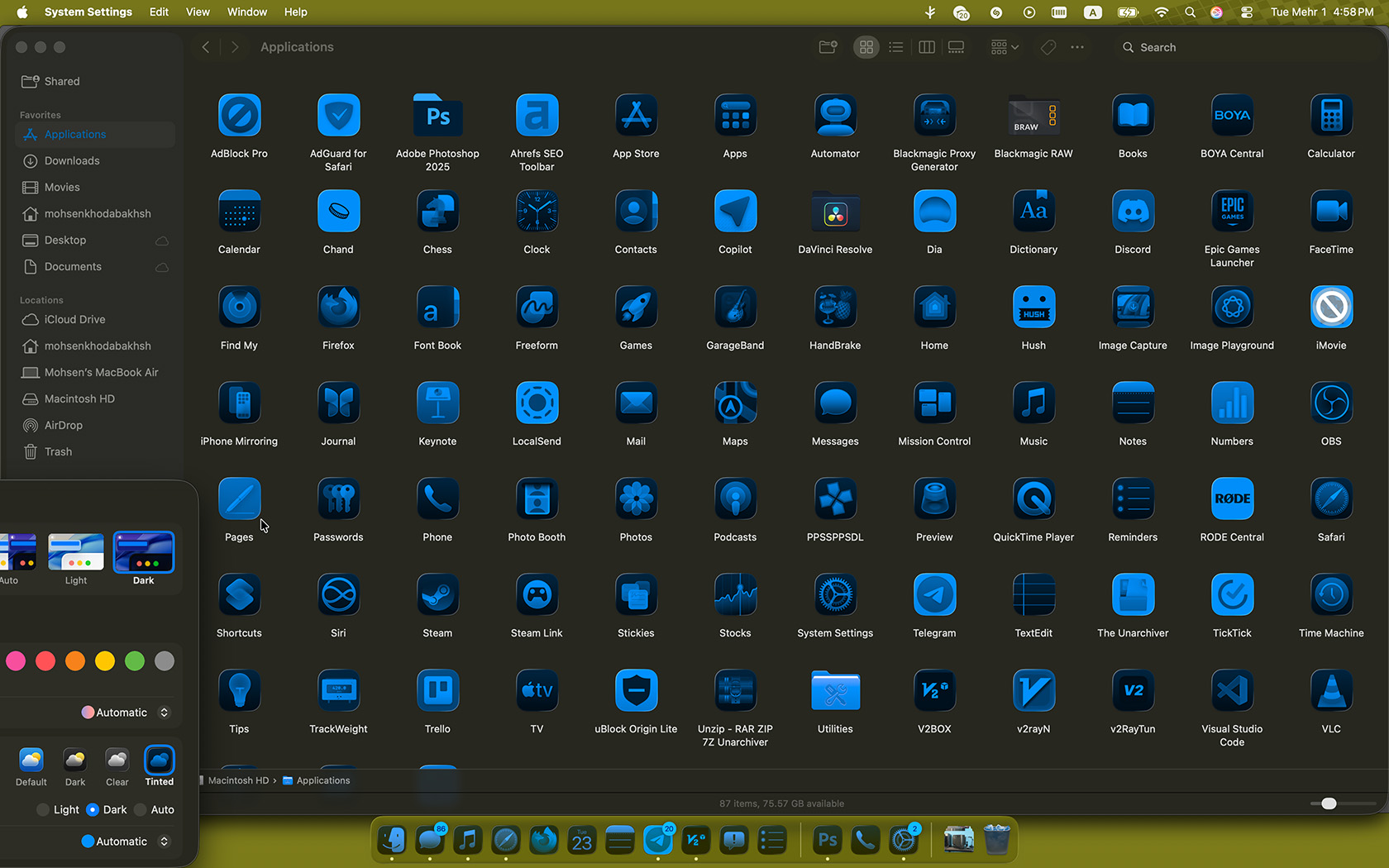Open the Apple menu
The image size is (1389, 868).
click(22, 12)
